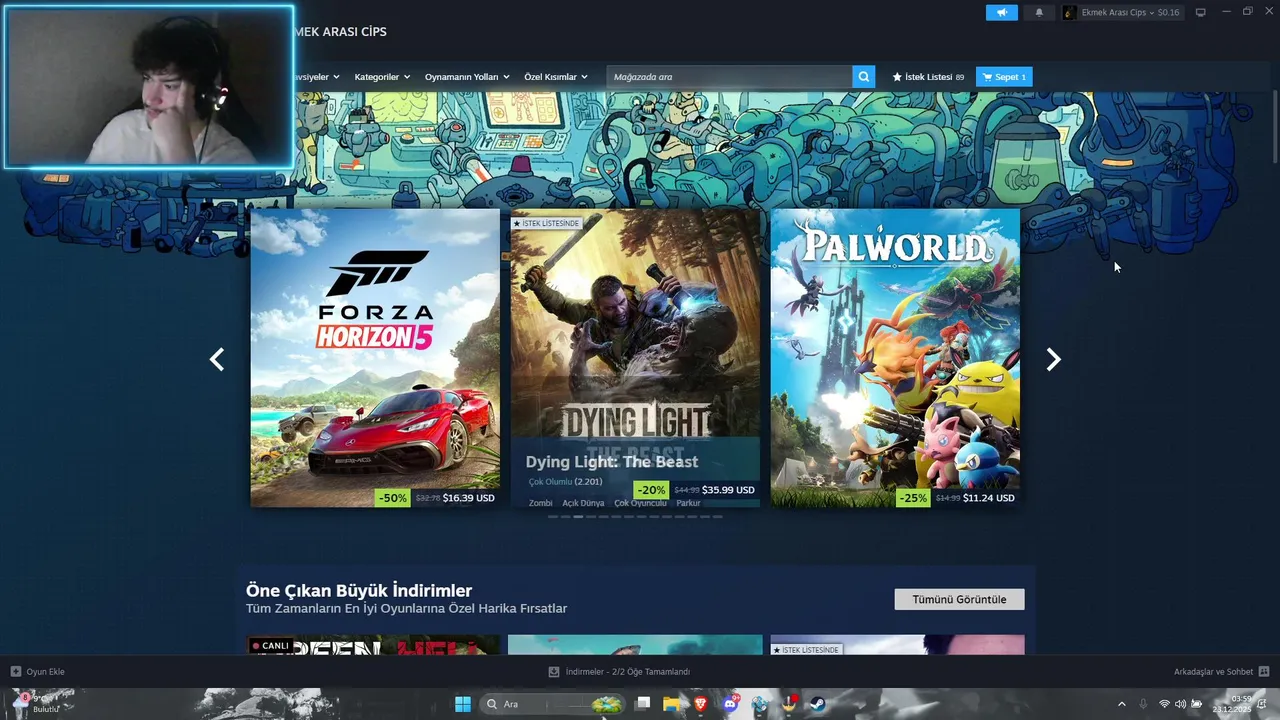This screenshot has height=720, width=1280.
Task: Click the Steam taskbar icon
Action: tap(818, 704)
